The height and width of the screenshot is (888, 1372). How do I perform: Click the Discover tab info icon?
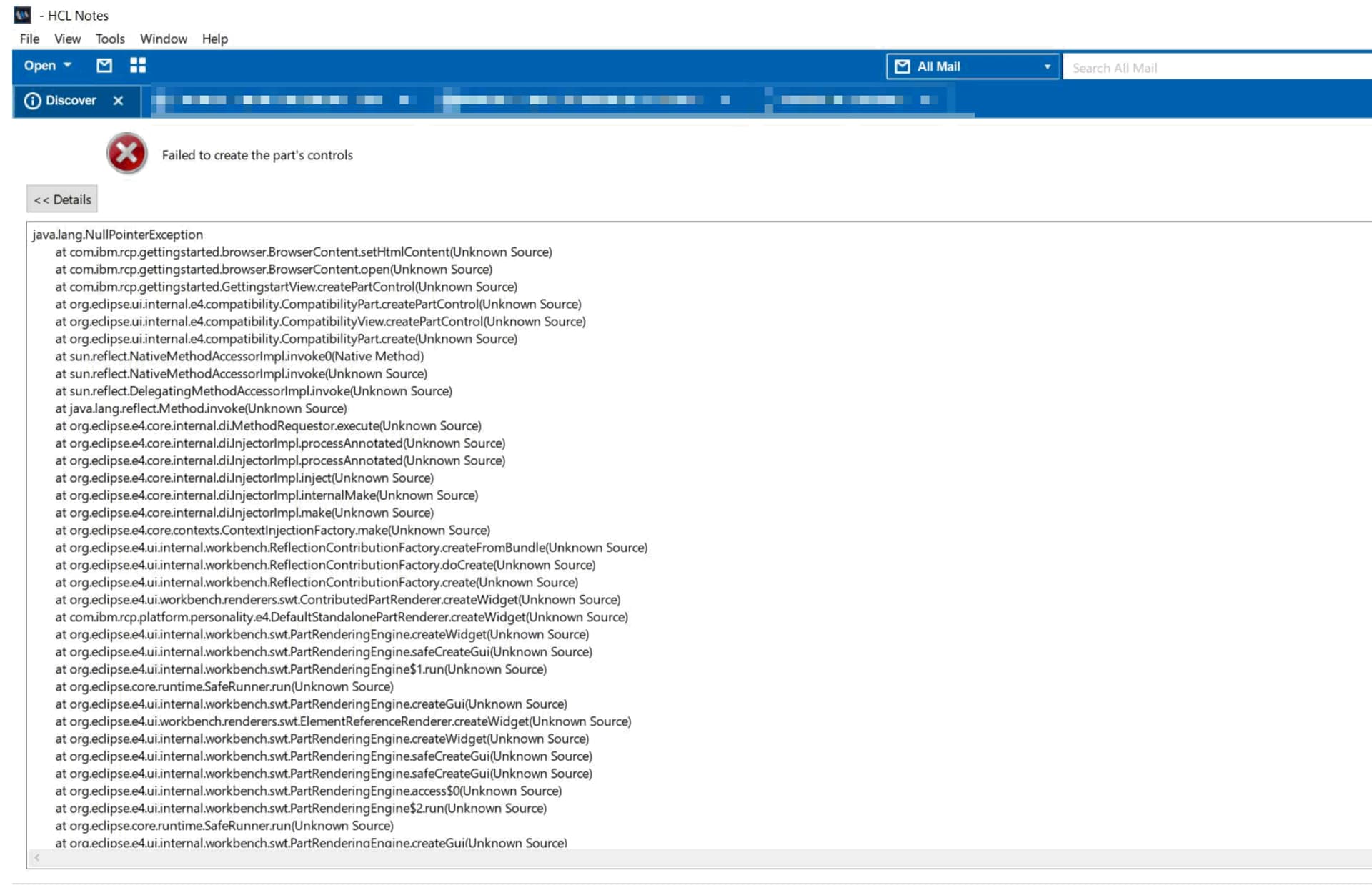point(32,101)
